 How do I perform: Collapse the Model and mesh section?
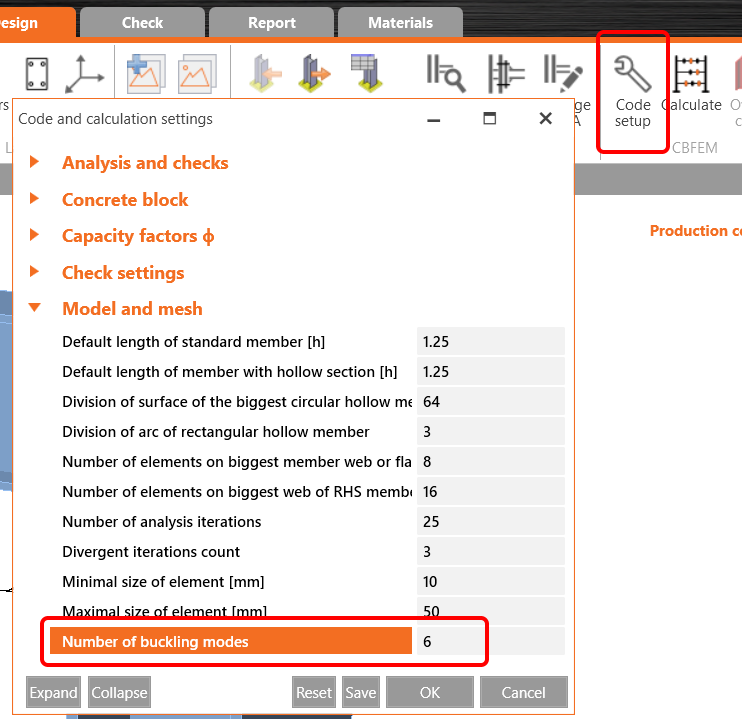pyautogui.click(x=132, y=309)
